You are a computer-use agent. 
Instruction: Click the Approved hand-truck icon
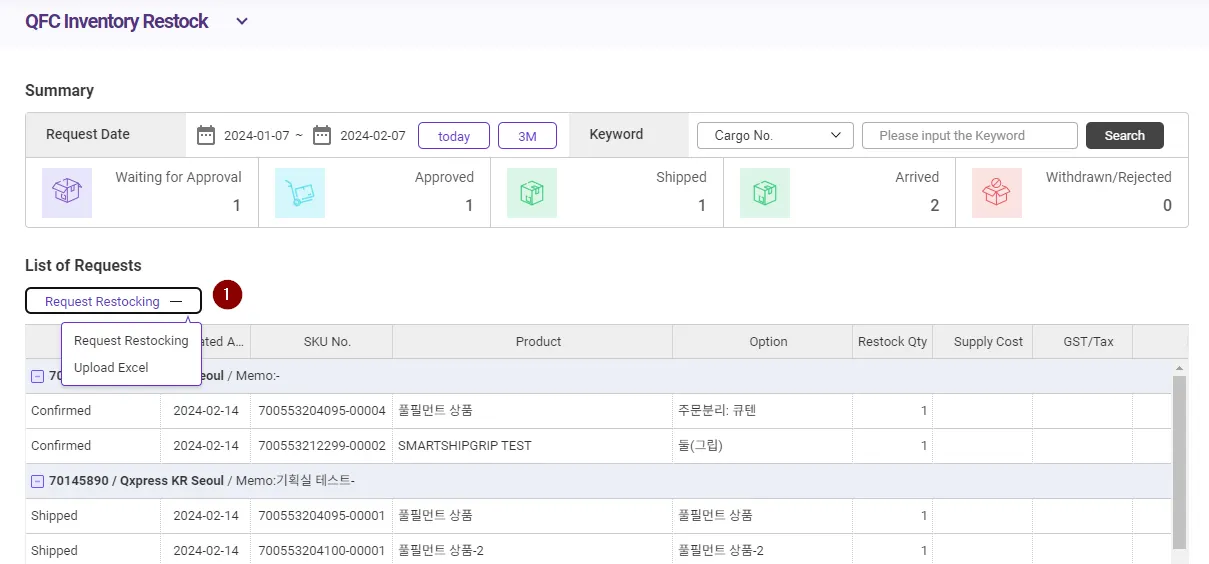[x=300, y=192]
